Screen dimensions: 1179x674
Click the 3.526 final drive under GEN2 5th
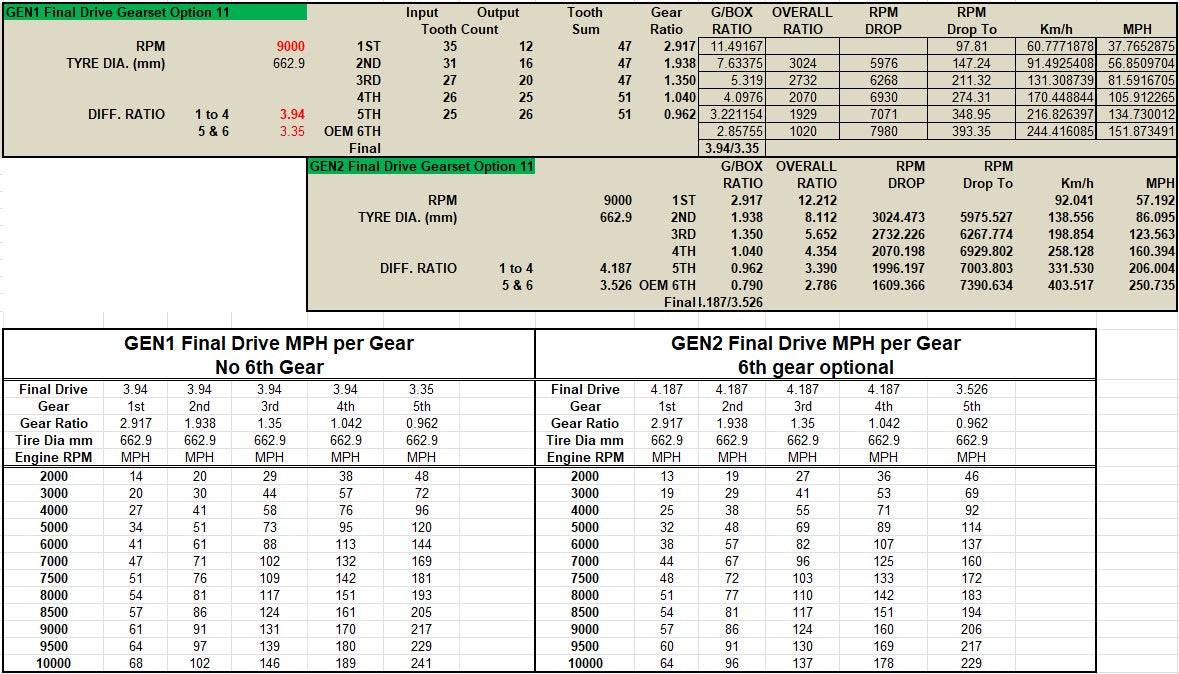click(971, 390)
